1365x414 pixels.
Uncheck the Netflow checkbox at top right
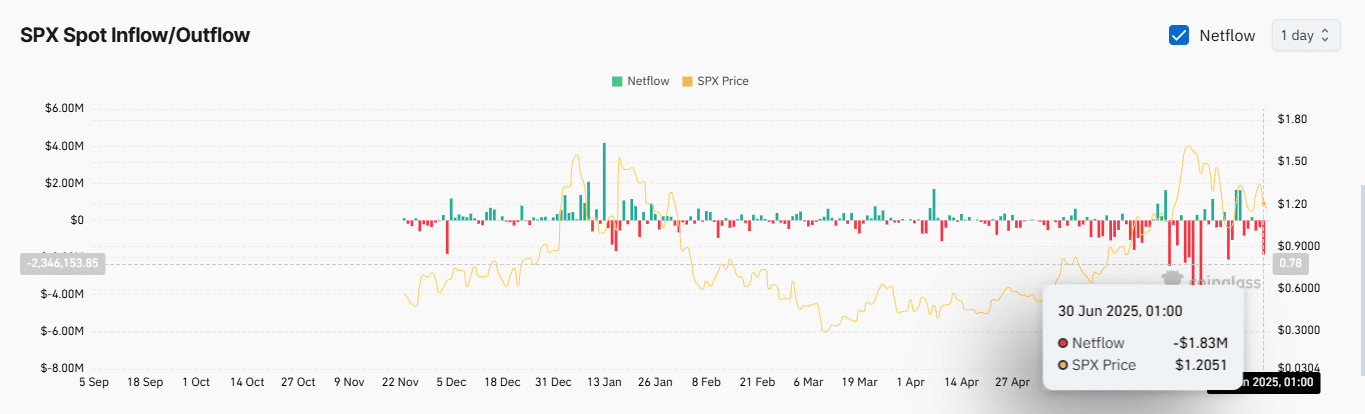[x=1178, y=35]
